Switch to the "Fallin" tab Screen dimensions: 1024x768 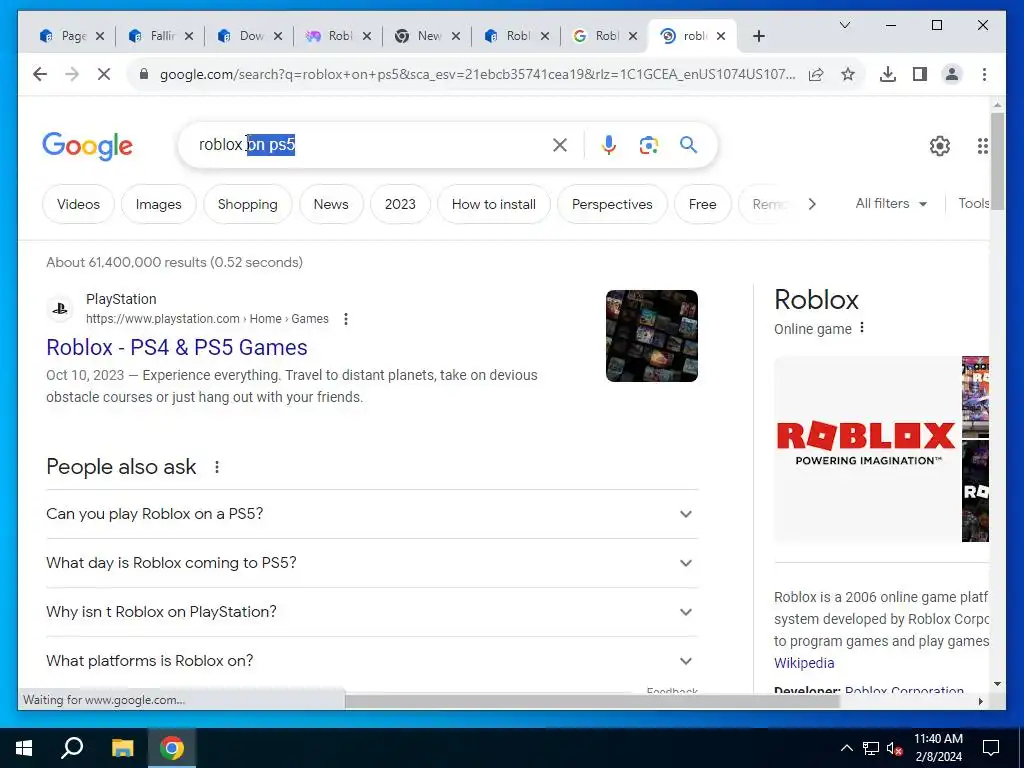[x=159, y=37]
